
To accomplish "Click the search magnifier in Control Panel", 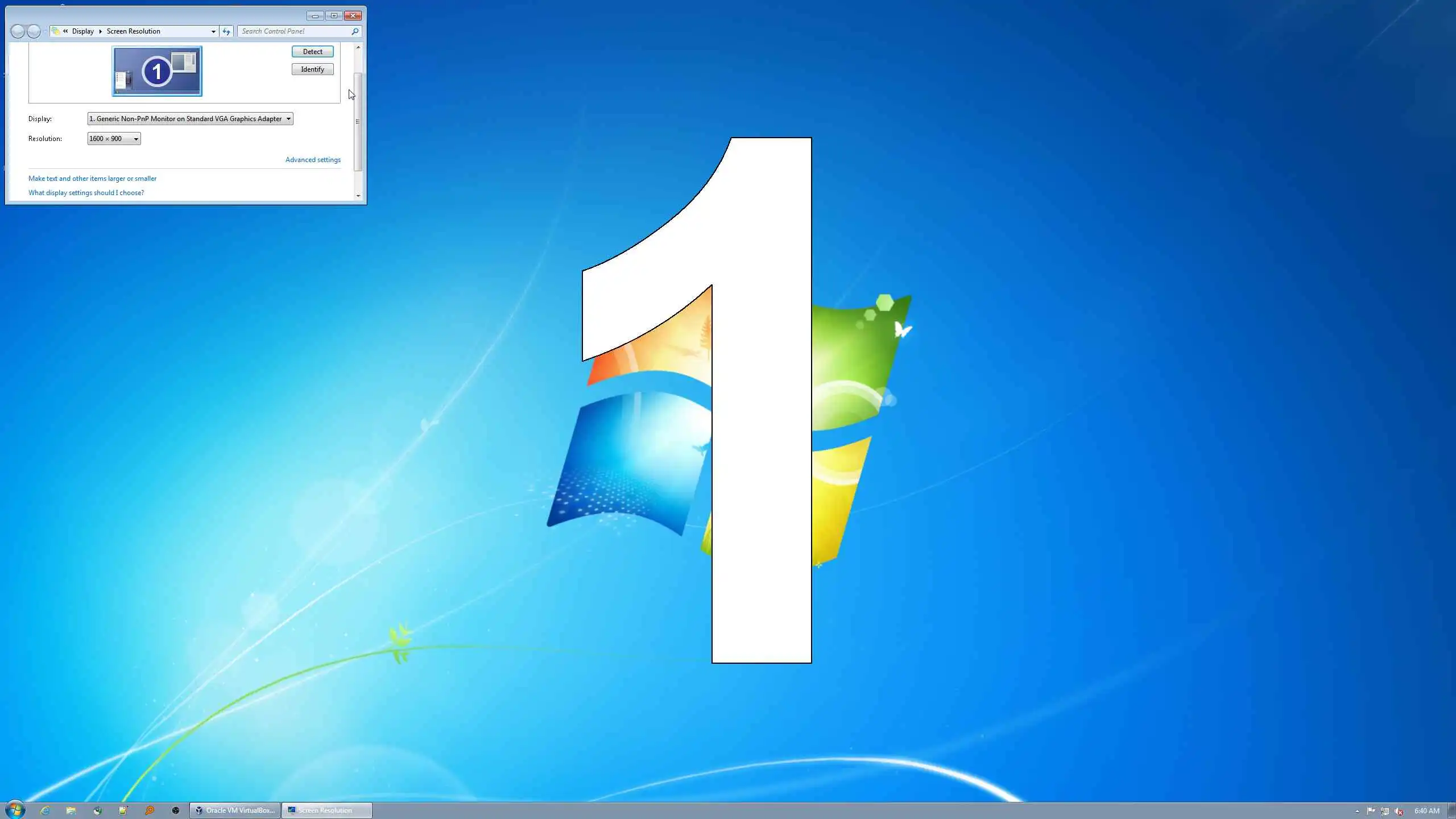I will pyautogui.click(x=355, y=31).
